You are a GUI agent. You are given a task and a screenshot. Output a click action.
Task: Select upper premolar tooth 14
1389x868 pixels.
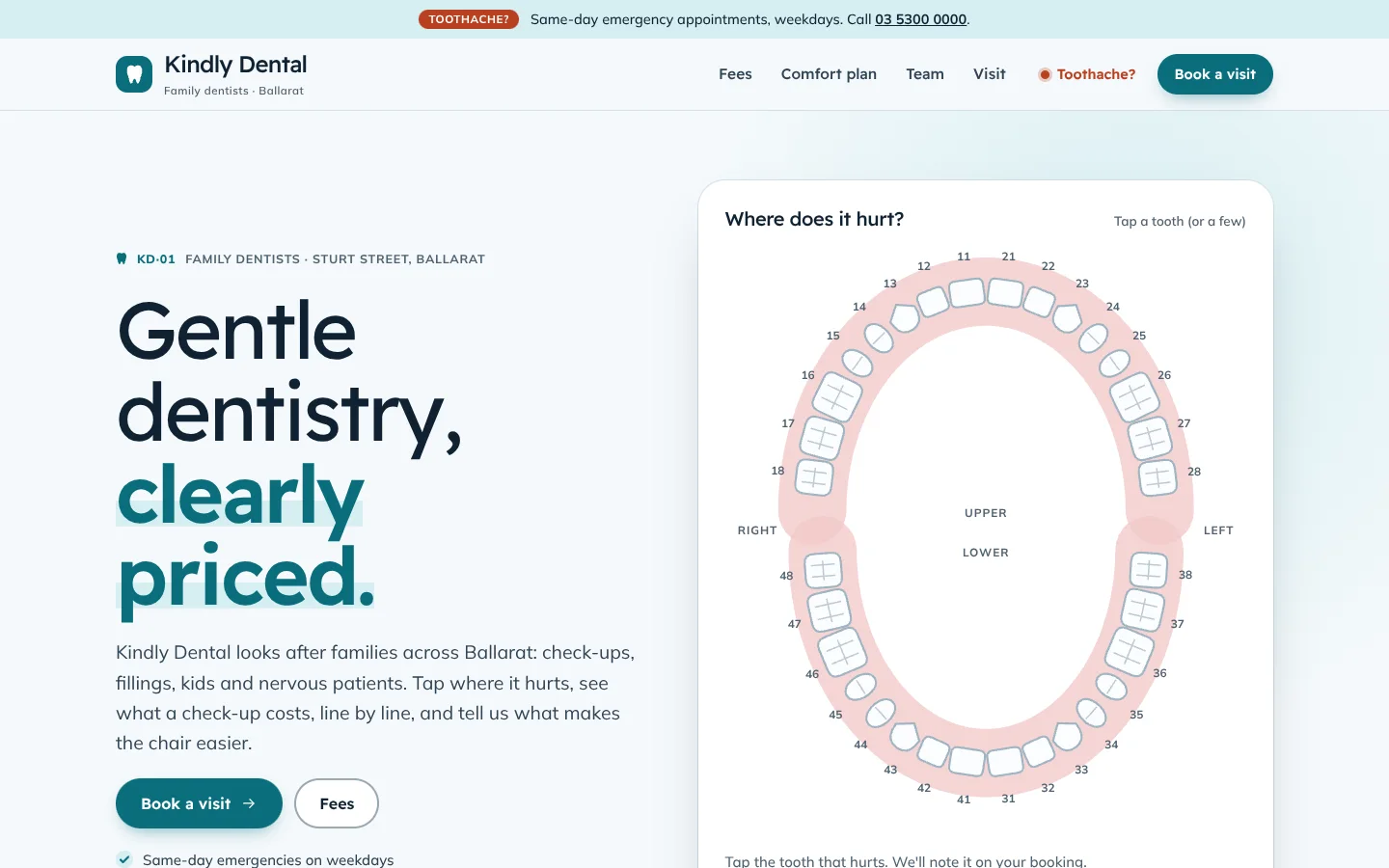click(879, 338)
